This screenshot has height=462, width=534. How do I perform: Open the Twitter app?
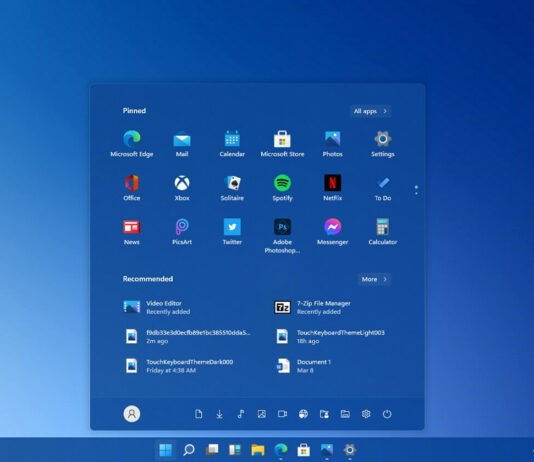[x=232, y=232]
